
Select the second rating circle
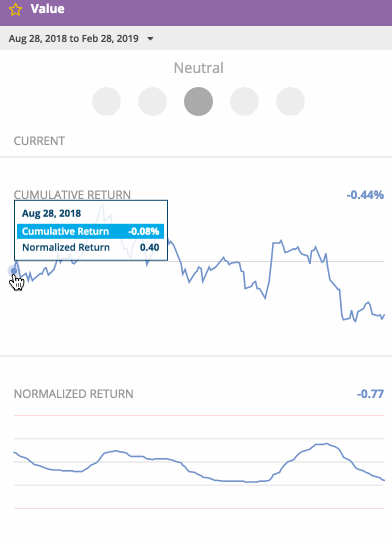[152, 101]
